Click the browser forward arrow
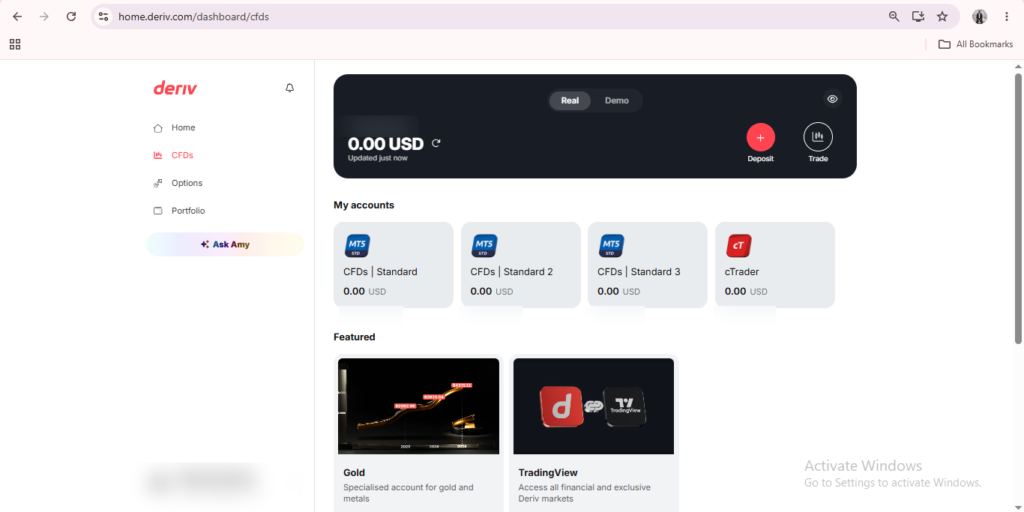 [x=44, y=17]
